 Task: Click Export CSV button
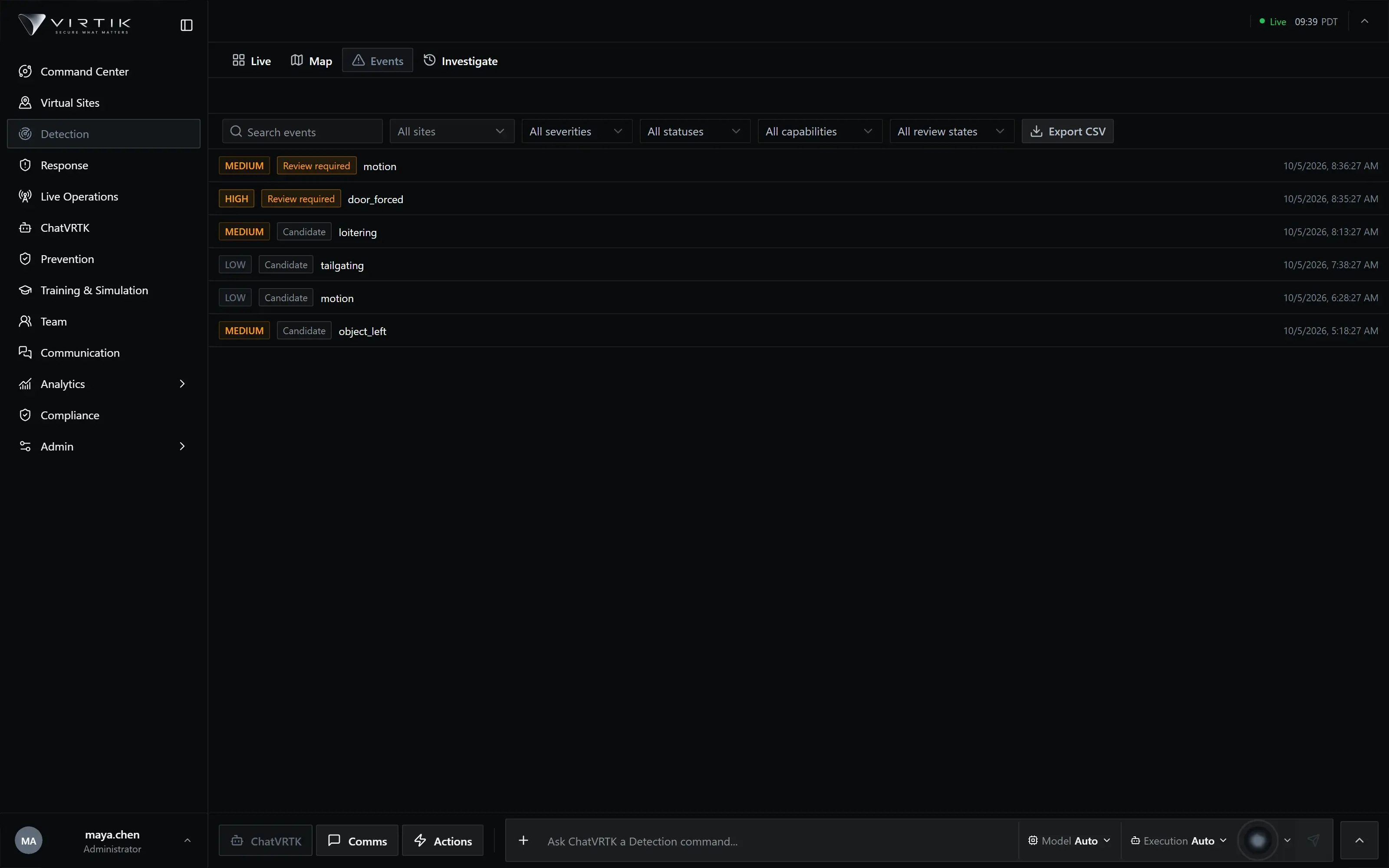[1068, 132]
